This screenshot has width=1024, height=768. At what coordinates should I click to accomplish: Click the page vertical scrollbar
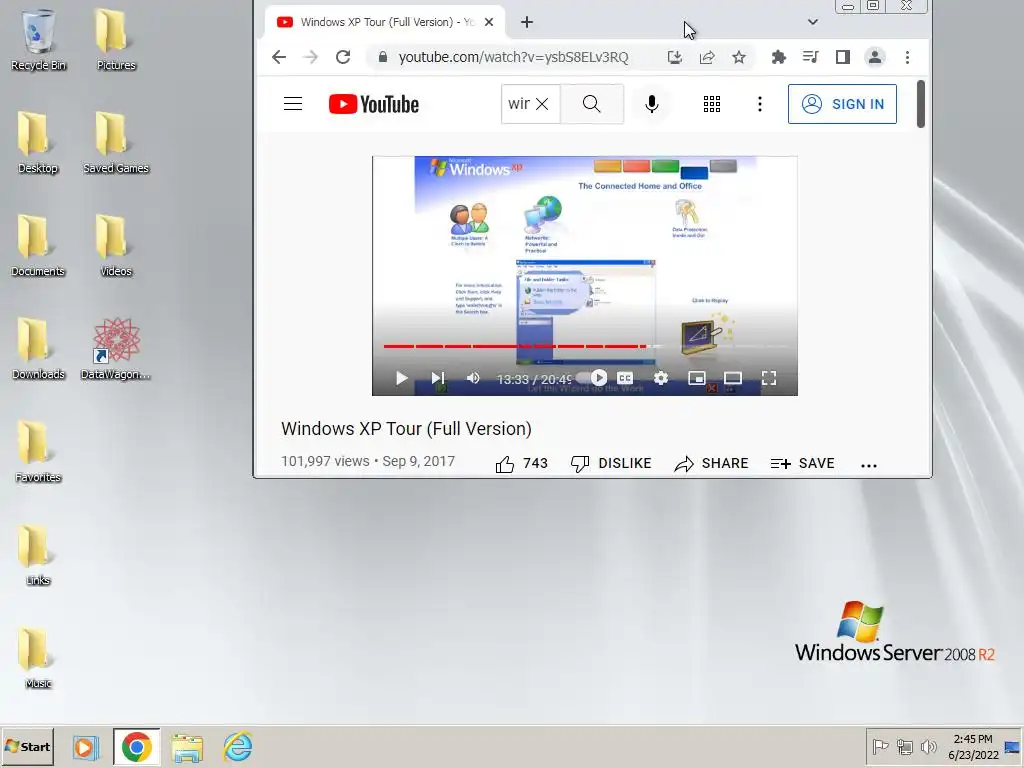921,104
